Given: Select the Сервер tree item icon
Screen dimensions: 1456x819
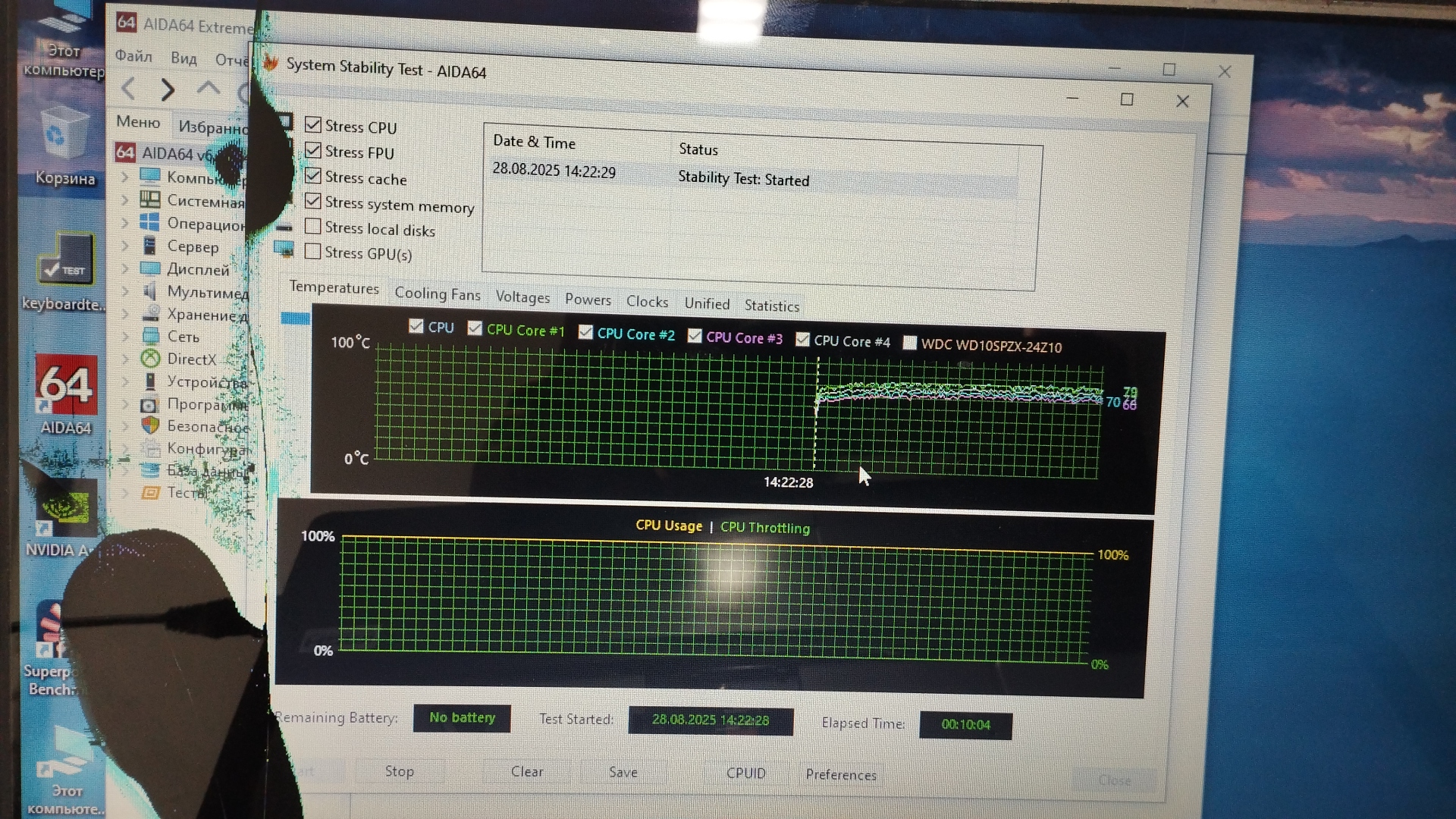Looking at the screenshot, I should (x=150, y=246).
